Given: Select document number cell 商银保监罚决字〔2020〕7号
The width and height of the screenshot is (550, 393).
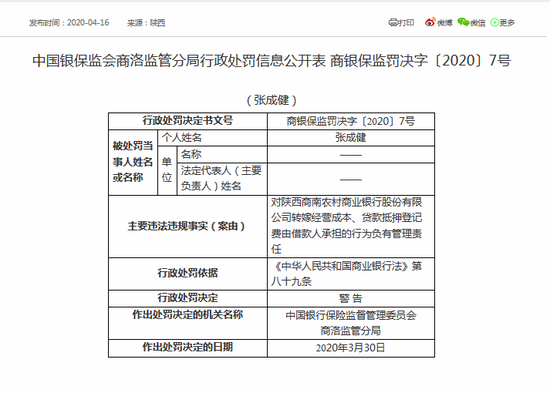Looking at the screenshot, I should coord(351,121).
